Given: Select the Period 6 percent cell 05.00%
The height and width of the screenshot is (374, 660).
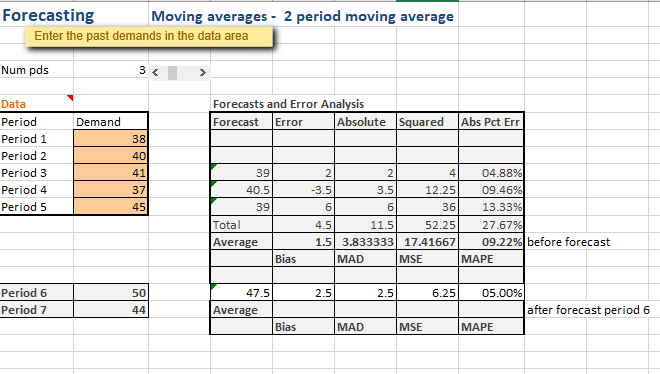Looking at the screenshot, I should tap(491, 292).
